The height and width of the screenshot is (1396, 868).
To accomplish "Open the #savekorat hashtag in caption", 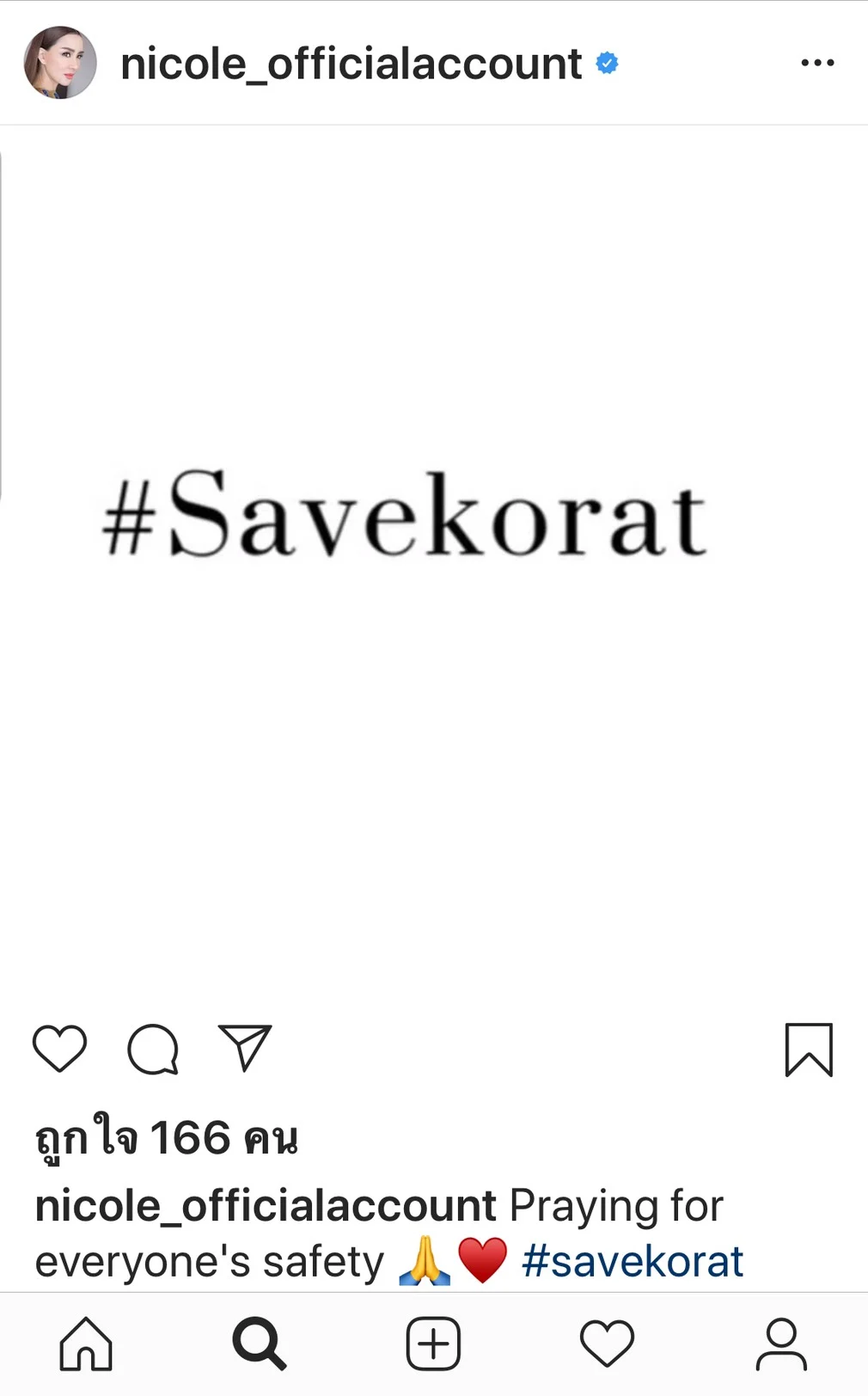I will tap(633, 1262).
